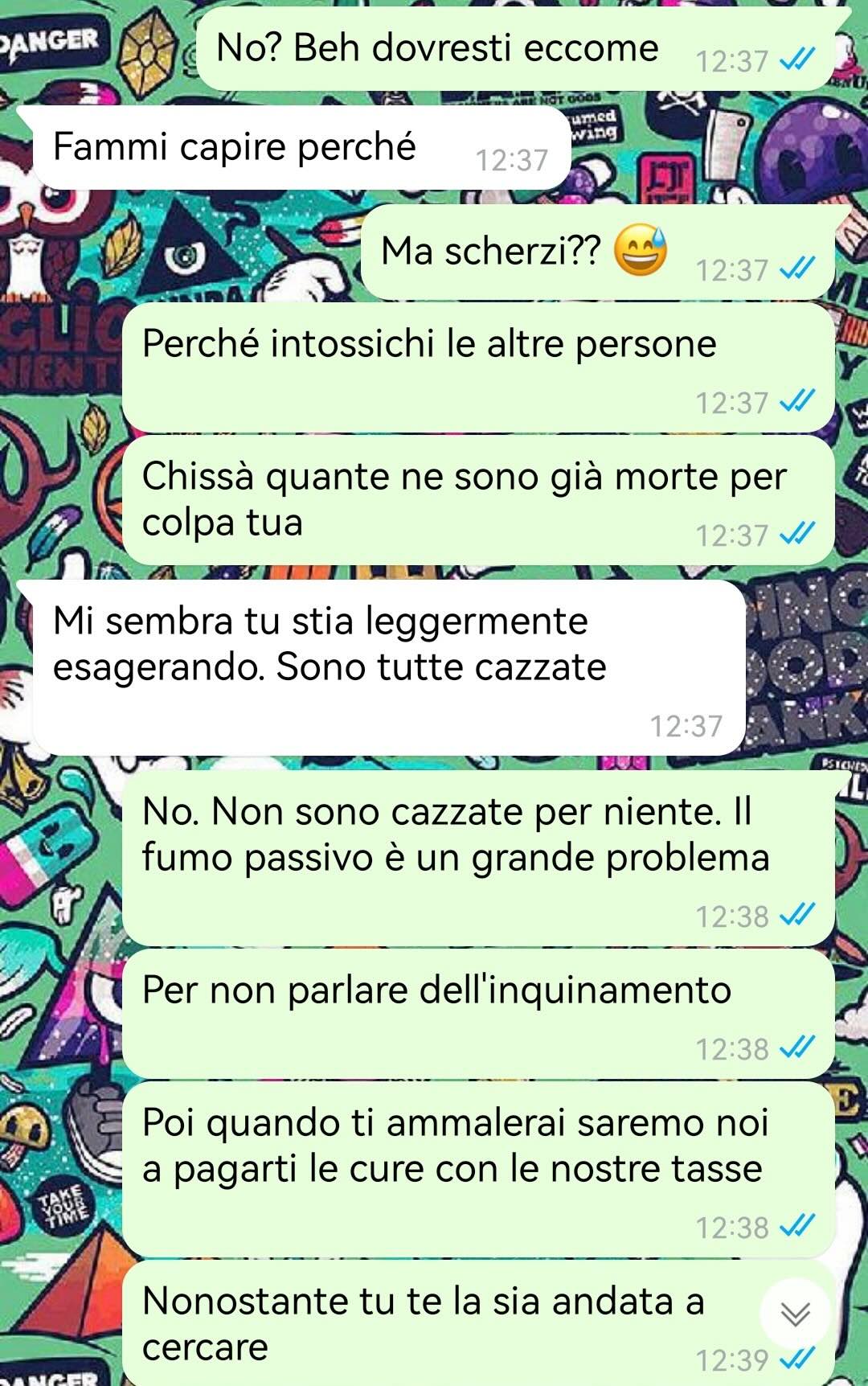Tap blue double check on 'Ma scherzi??'
Viewport: 868px width, 1386px height.
(x=798, y=269)
